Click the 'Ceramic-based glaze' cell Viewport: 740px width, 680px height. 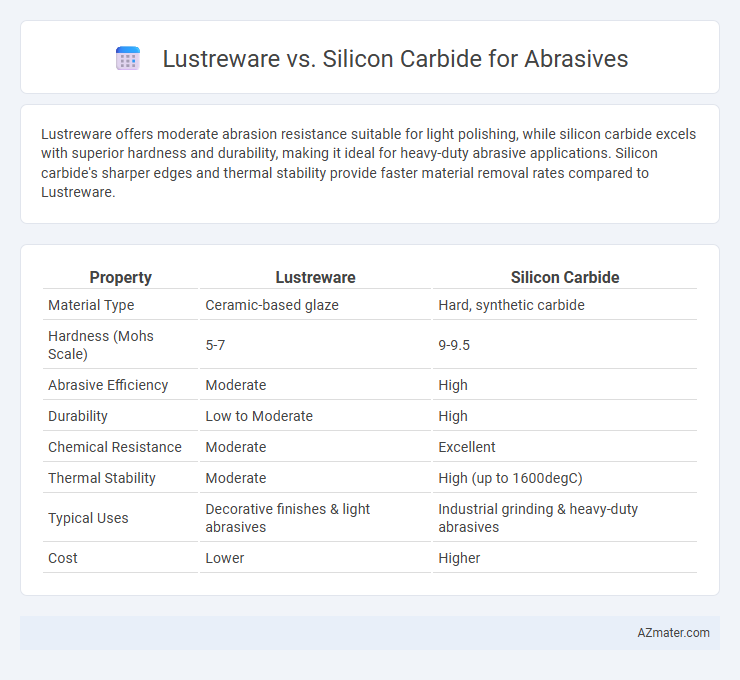272,305
